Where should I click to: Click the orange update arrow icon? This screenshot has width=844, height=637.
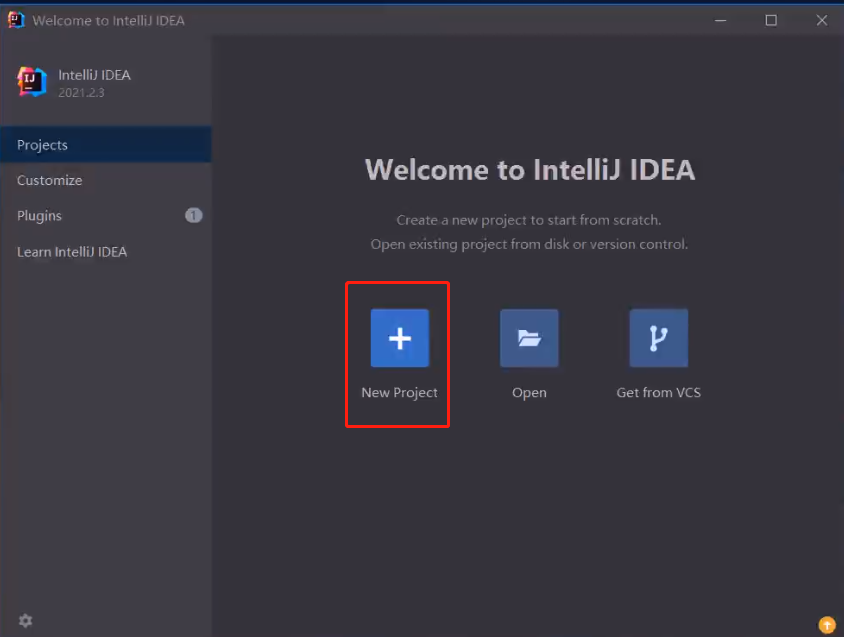tap(827, 625)
